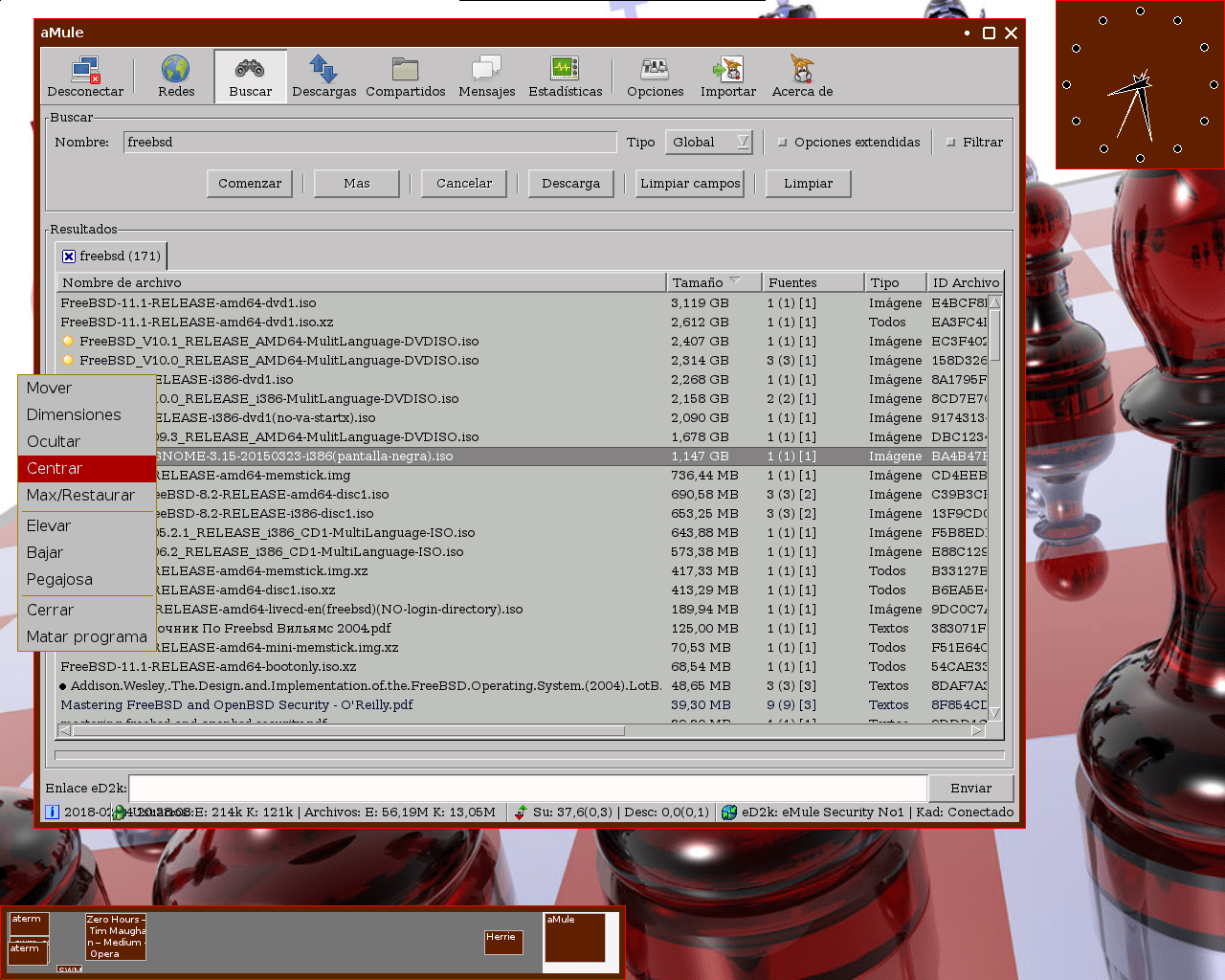Choose Dimensiones from the window menu

(87, 415)
